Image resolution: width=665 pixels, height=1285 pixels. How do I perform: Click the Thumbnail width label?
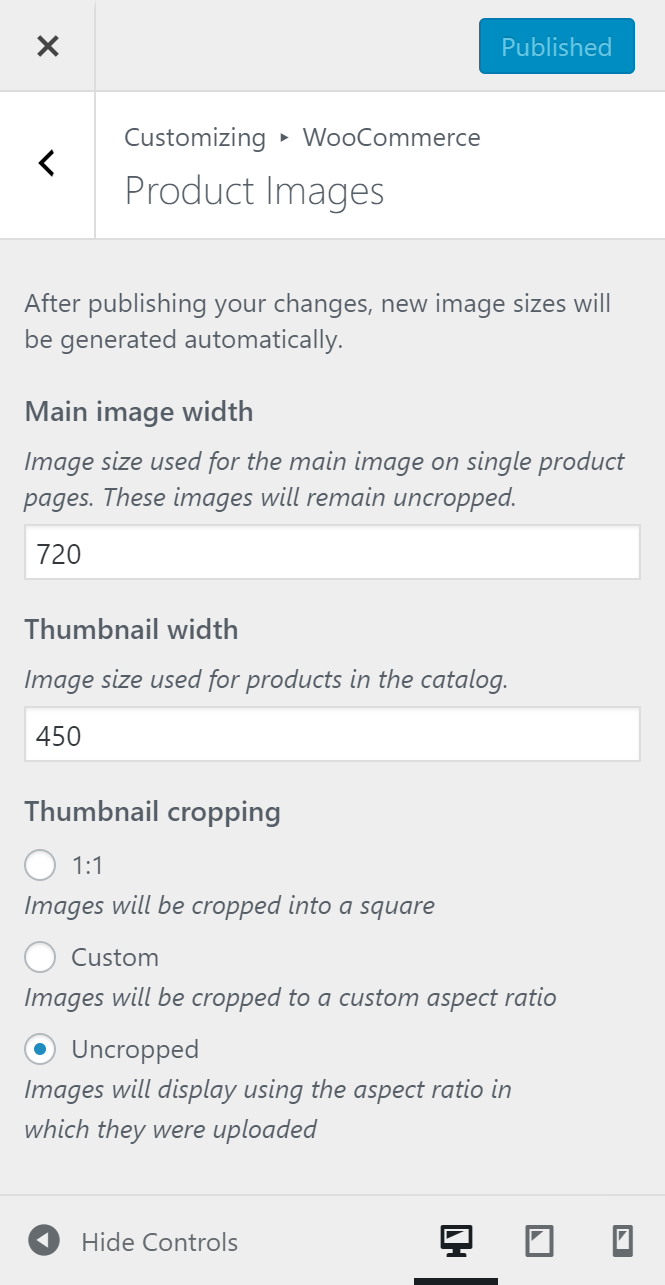131,629
